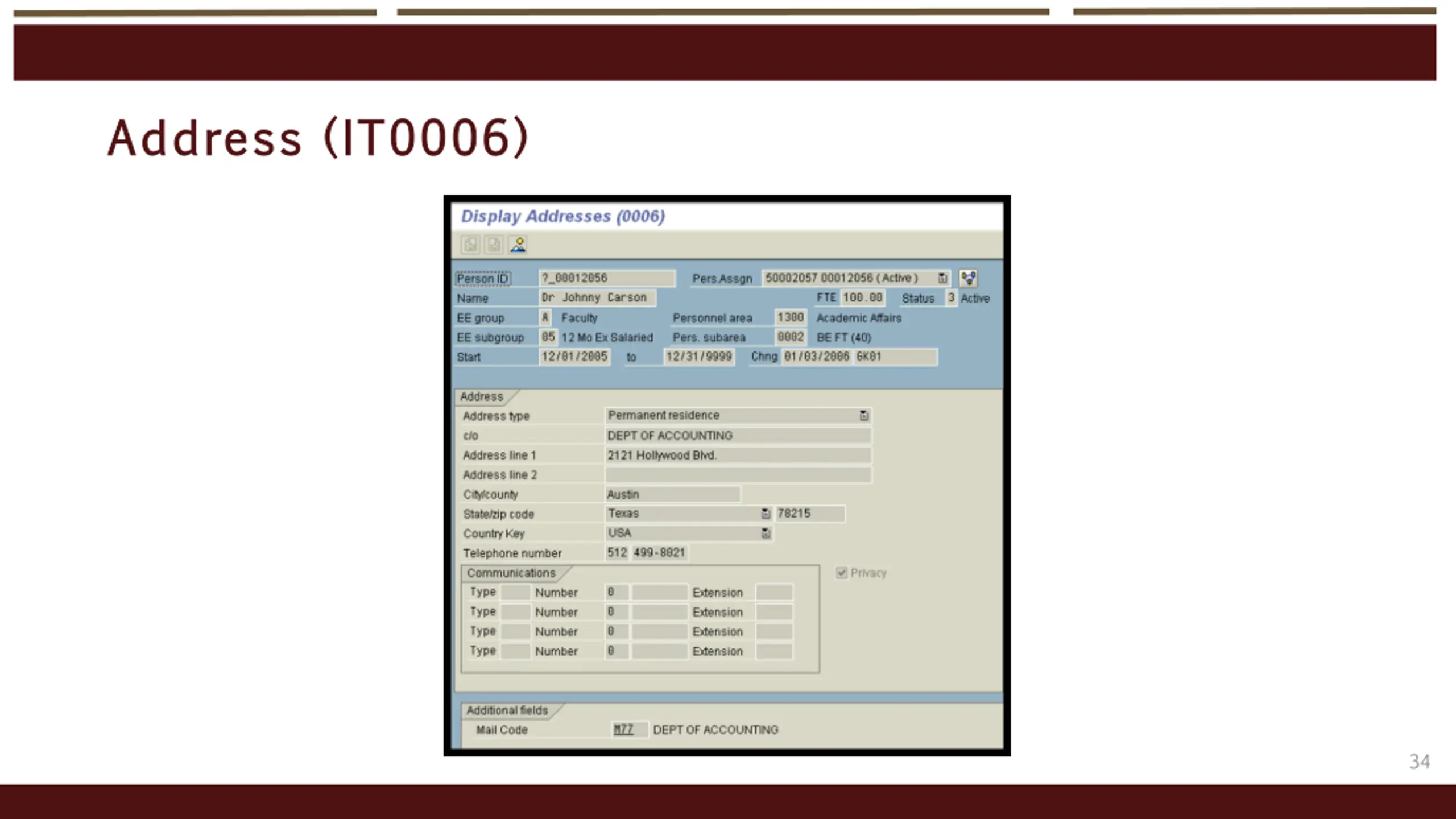Image resolution: width=1456 pixels, height=819 pixels.
Task: Select the Communications group tab
Action: point(511,573)
